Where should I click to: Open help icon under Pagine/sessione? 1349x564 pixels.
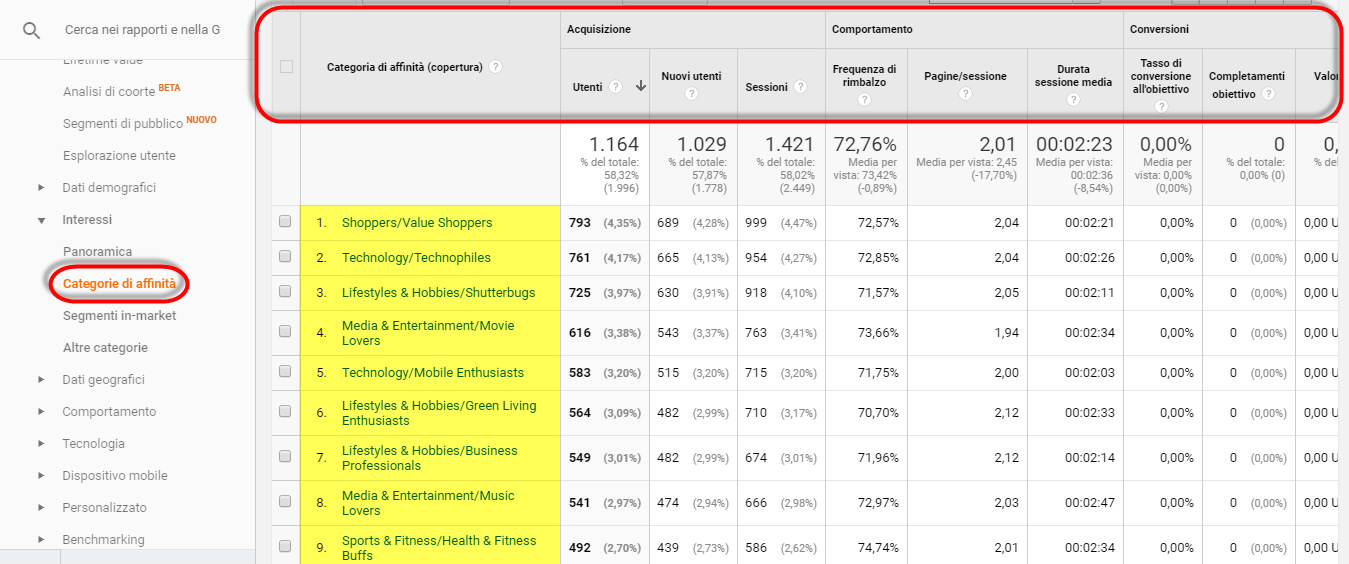point(965,94)
